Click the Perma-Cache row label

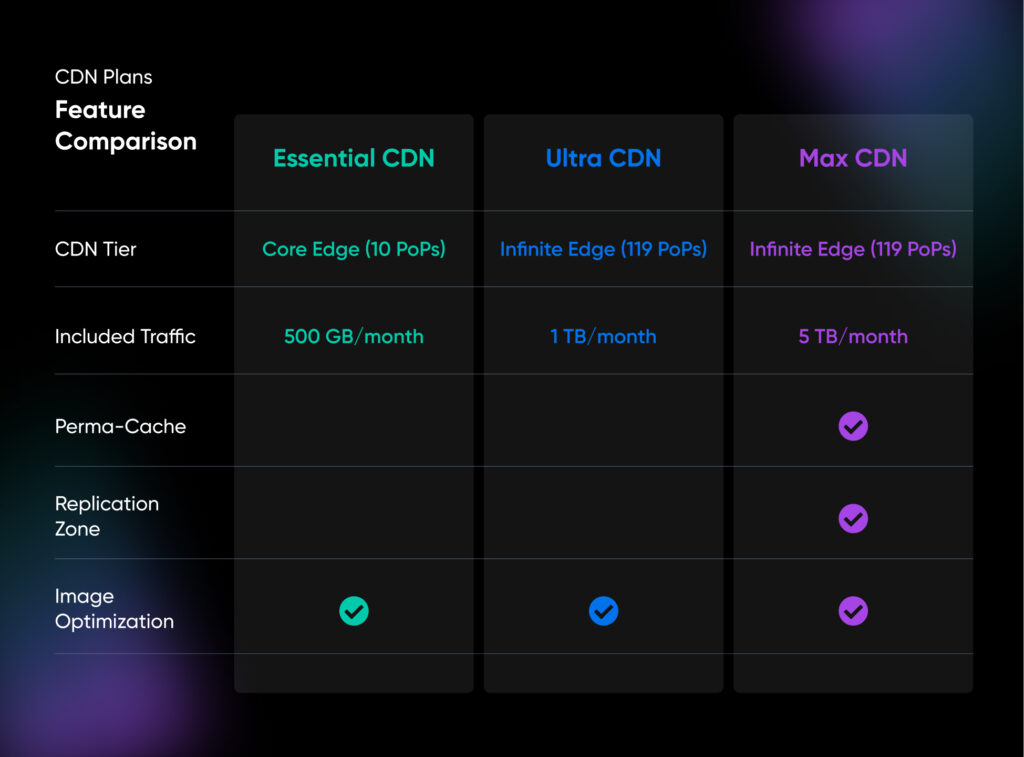pyautogui.click(x=120, y=426)
